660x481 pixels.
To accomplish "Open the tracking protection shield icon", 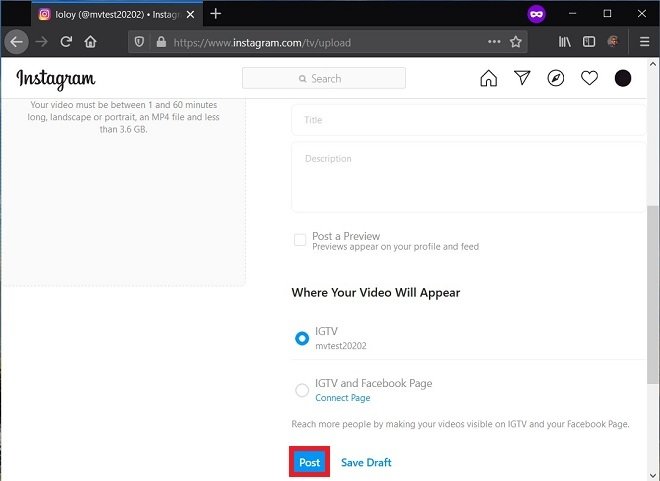I will [139, 42].
